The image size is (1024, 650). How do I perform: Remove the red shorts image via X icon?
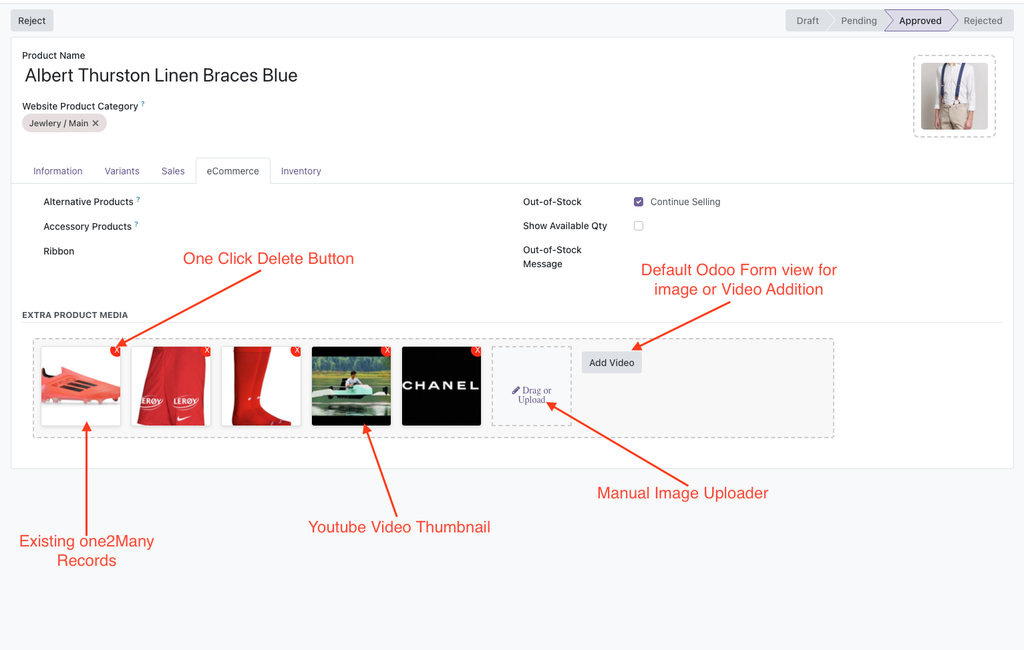pyautogui.click(x=207, y=351)
